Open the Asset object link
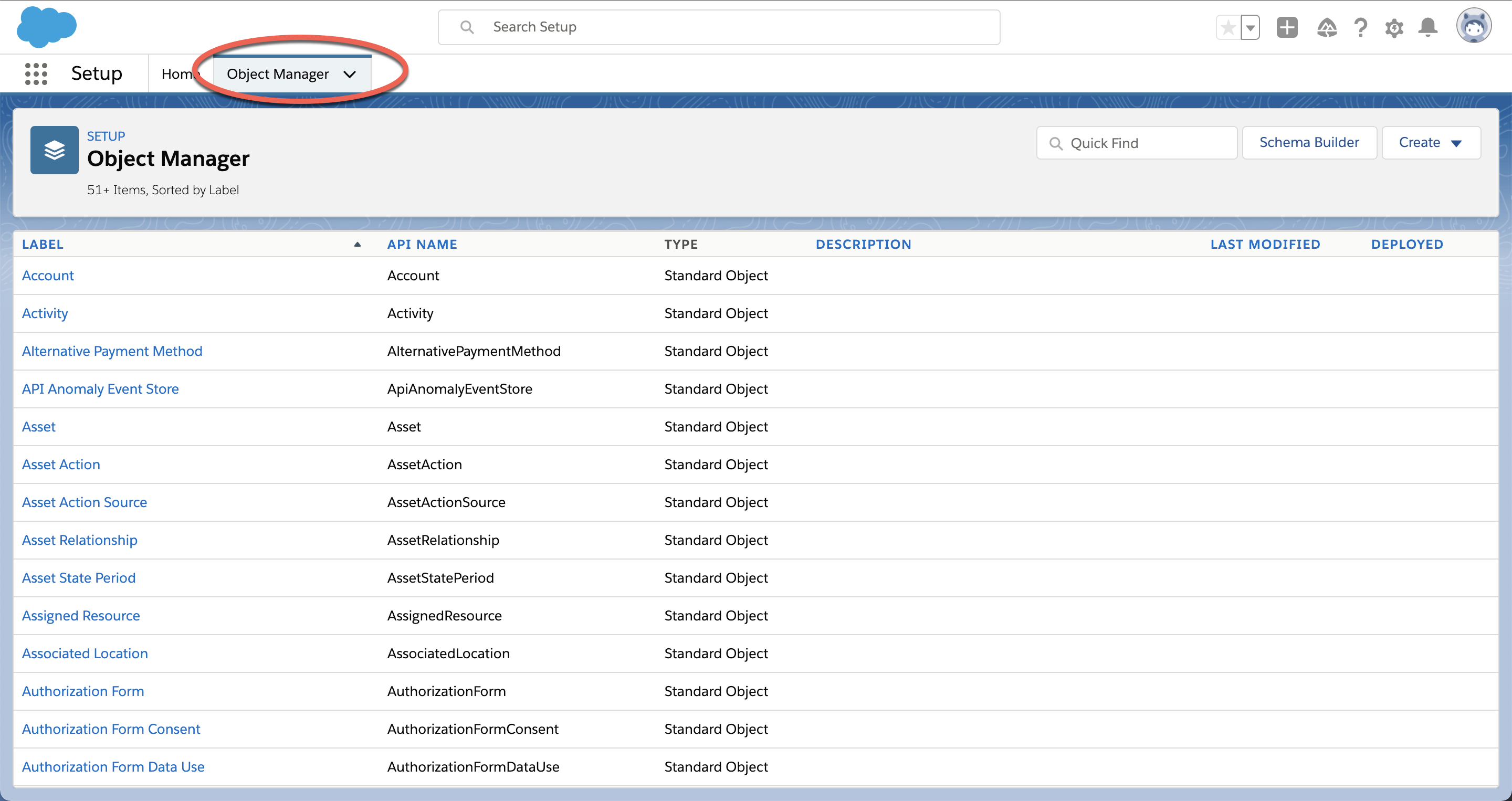This screenshot has height=801, width=1512. click(39, 427)
